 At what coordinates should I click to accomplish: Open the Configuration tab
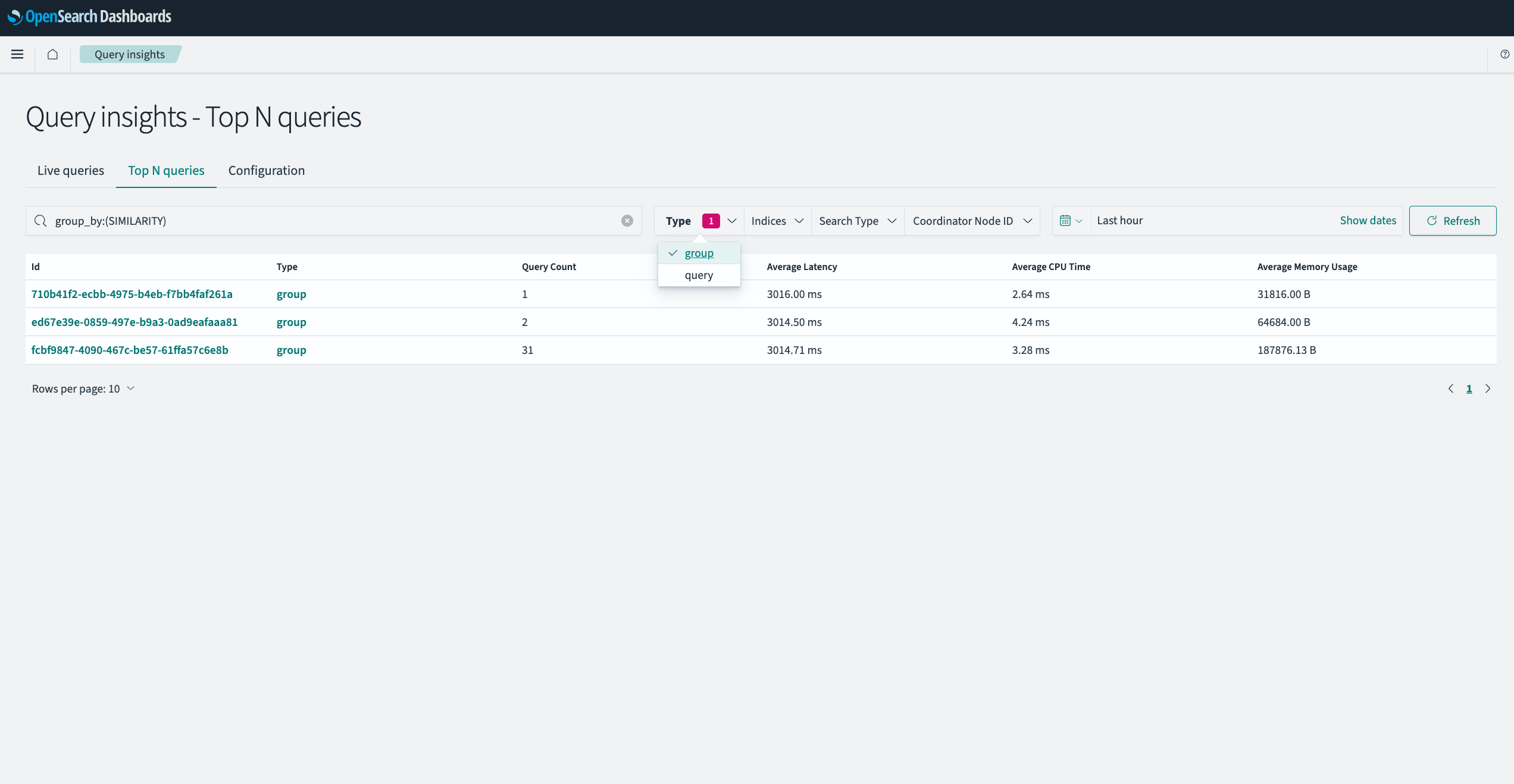tap(266, 170)
